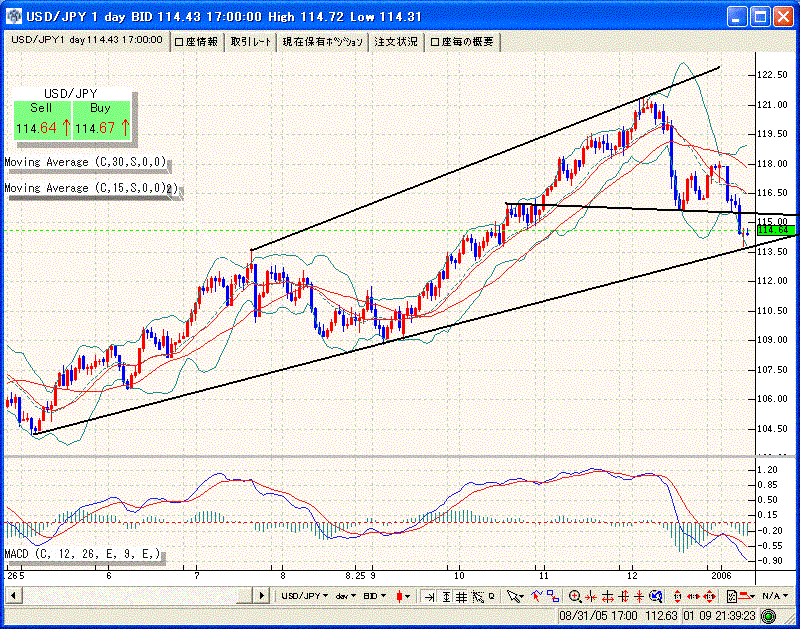The image size is (800, 629).
Task: Switch to the 取引レート tab
Action: click(250, 42)
